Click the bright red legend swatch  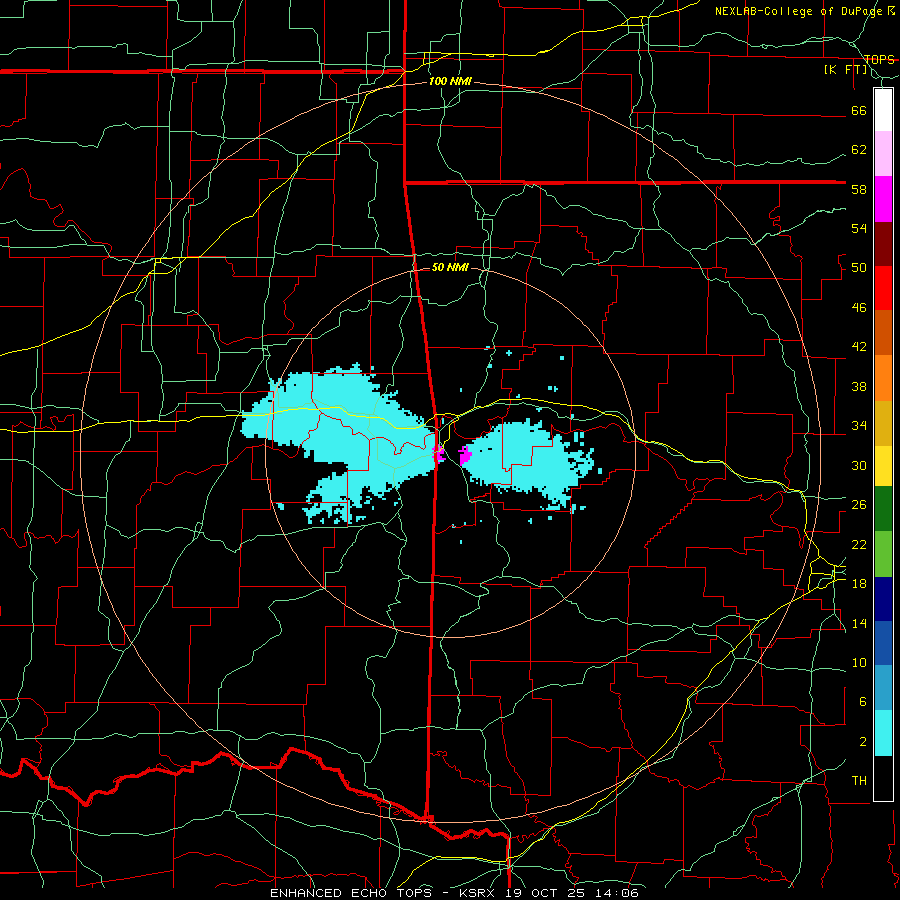click(x=883, y=288)
